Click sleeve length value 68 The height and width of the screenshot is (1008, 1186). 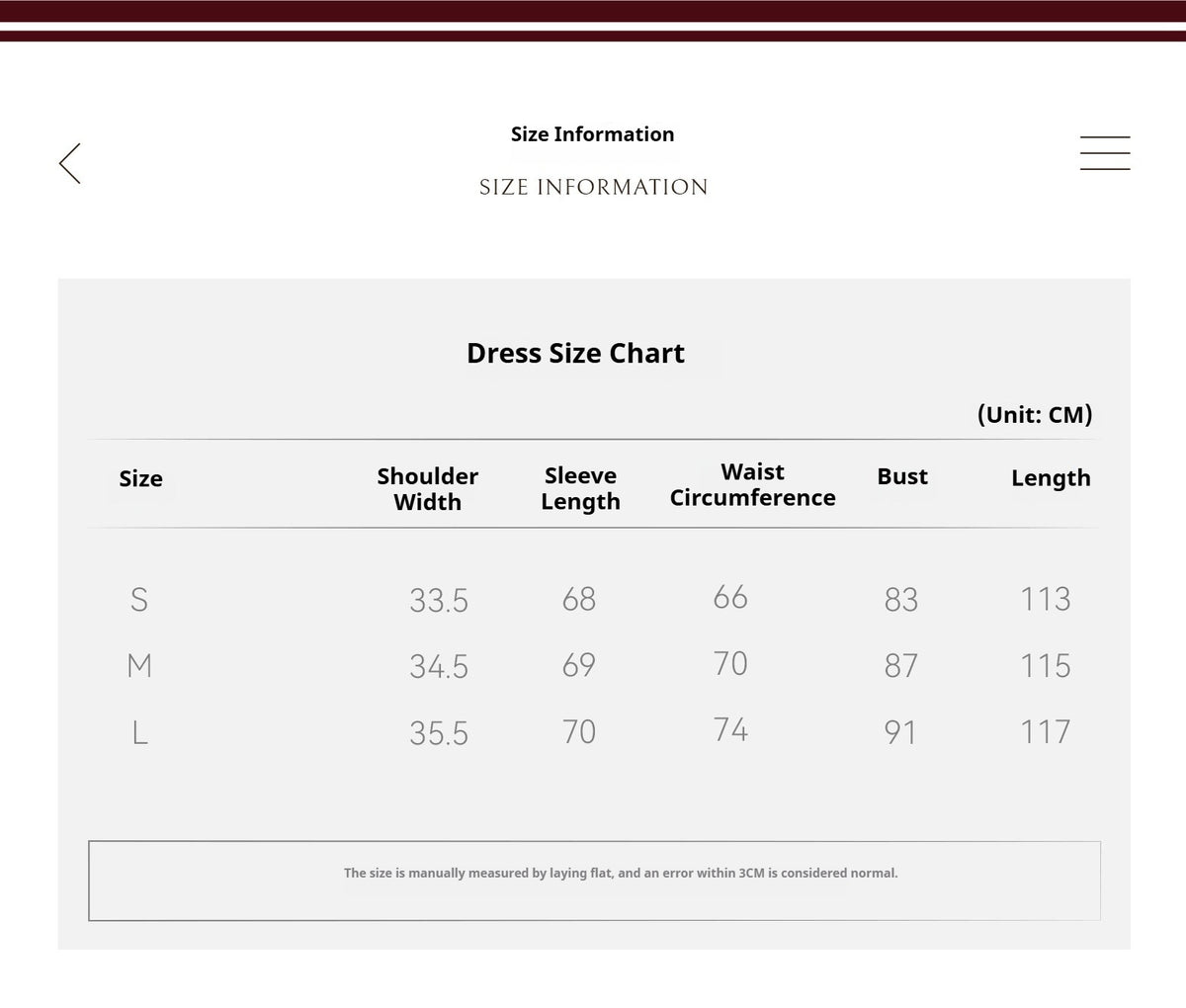tap(579, 599)
